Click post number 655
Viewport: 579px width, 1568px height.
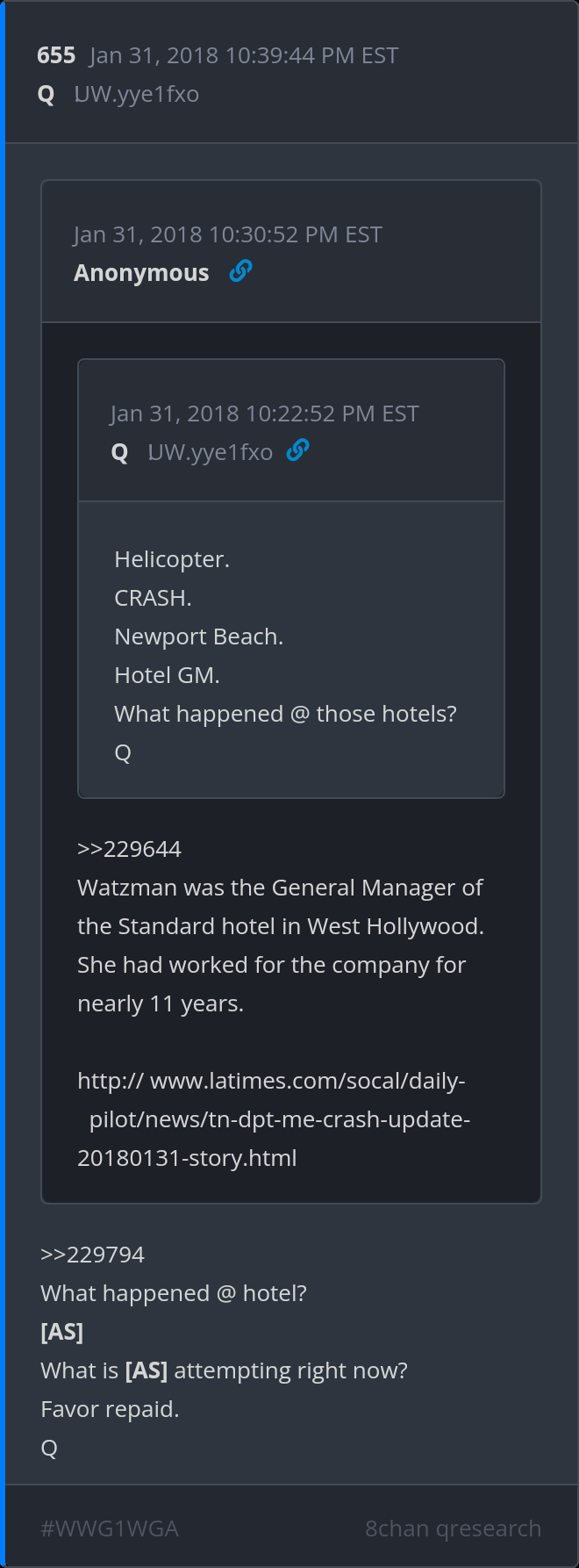click(x=56, y=55)
